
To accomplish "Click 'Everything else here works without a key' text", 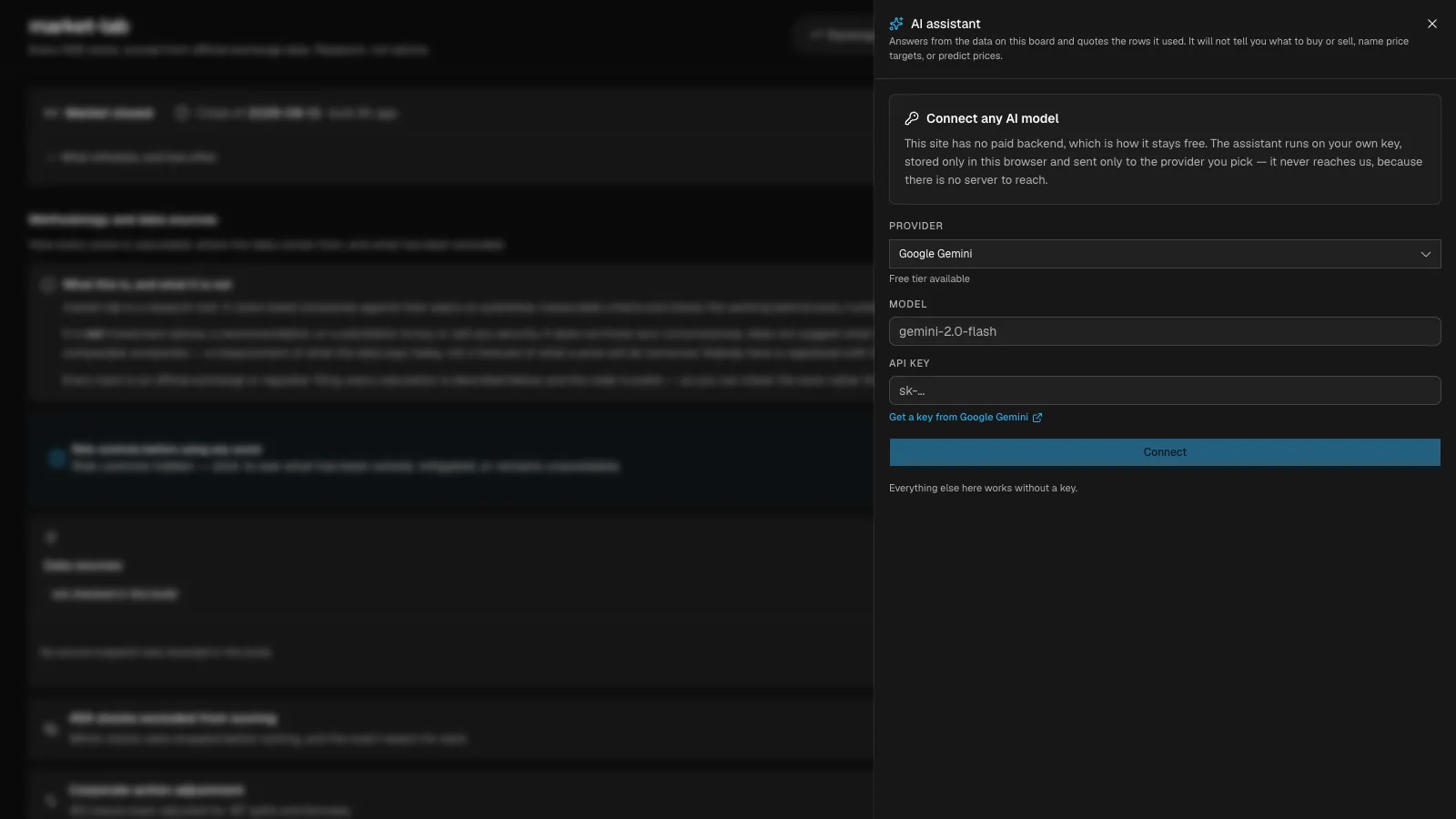I will (x=983, y=488).
